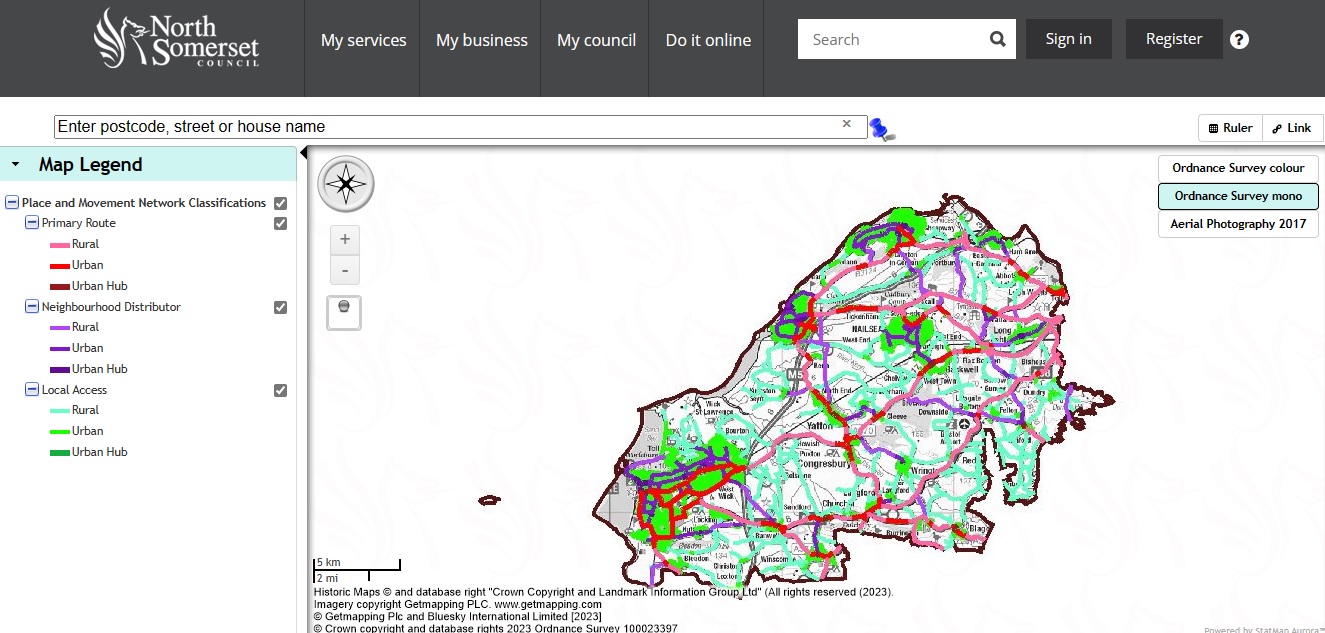Viewport: 1325px width, 633px height.
Task: Click the search magnifier icon
Action: point(997,40)
